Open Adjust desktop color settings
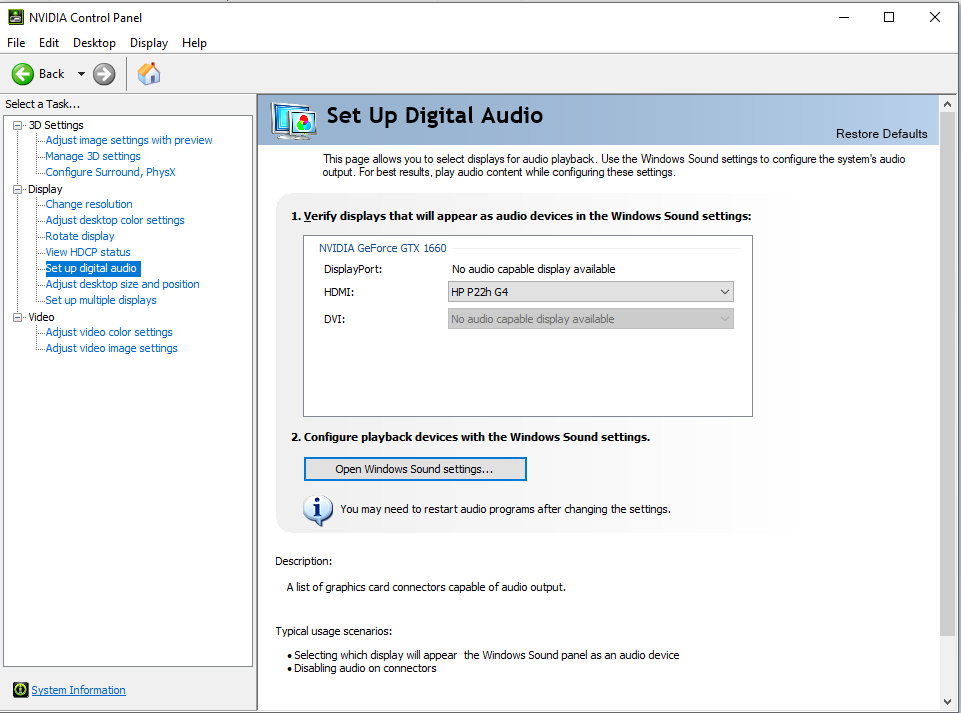Screen dimensions: 961x713 click(115, 220)
